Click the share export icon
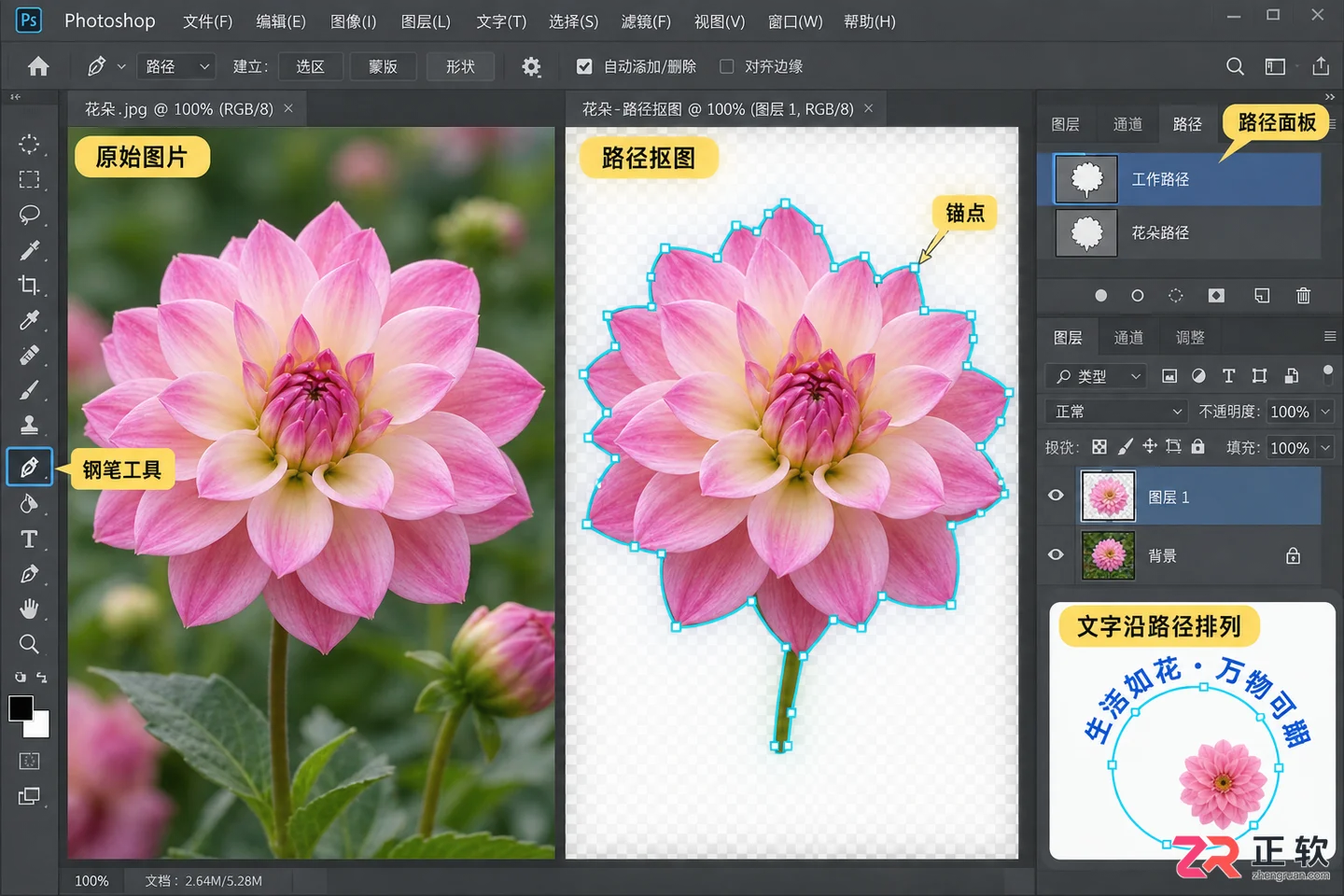 point(1321,66)
